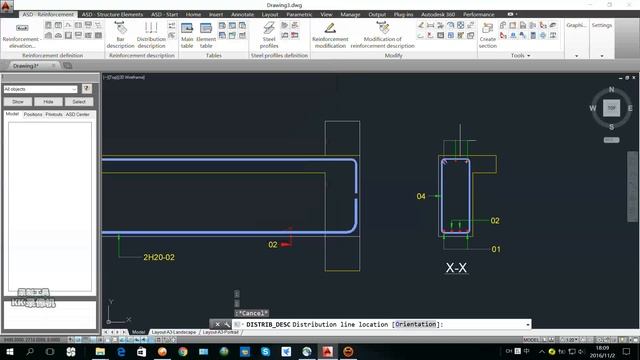
Task: Close the command line with X
Action: 217,324
